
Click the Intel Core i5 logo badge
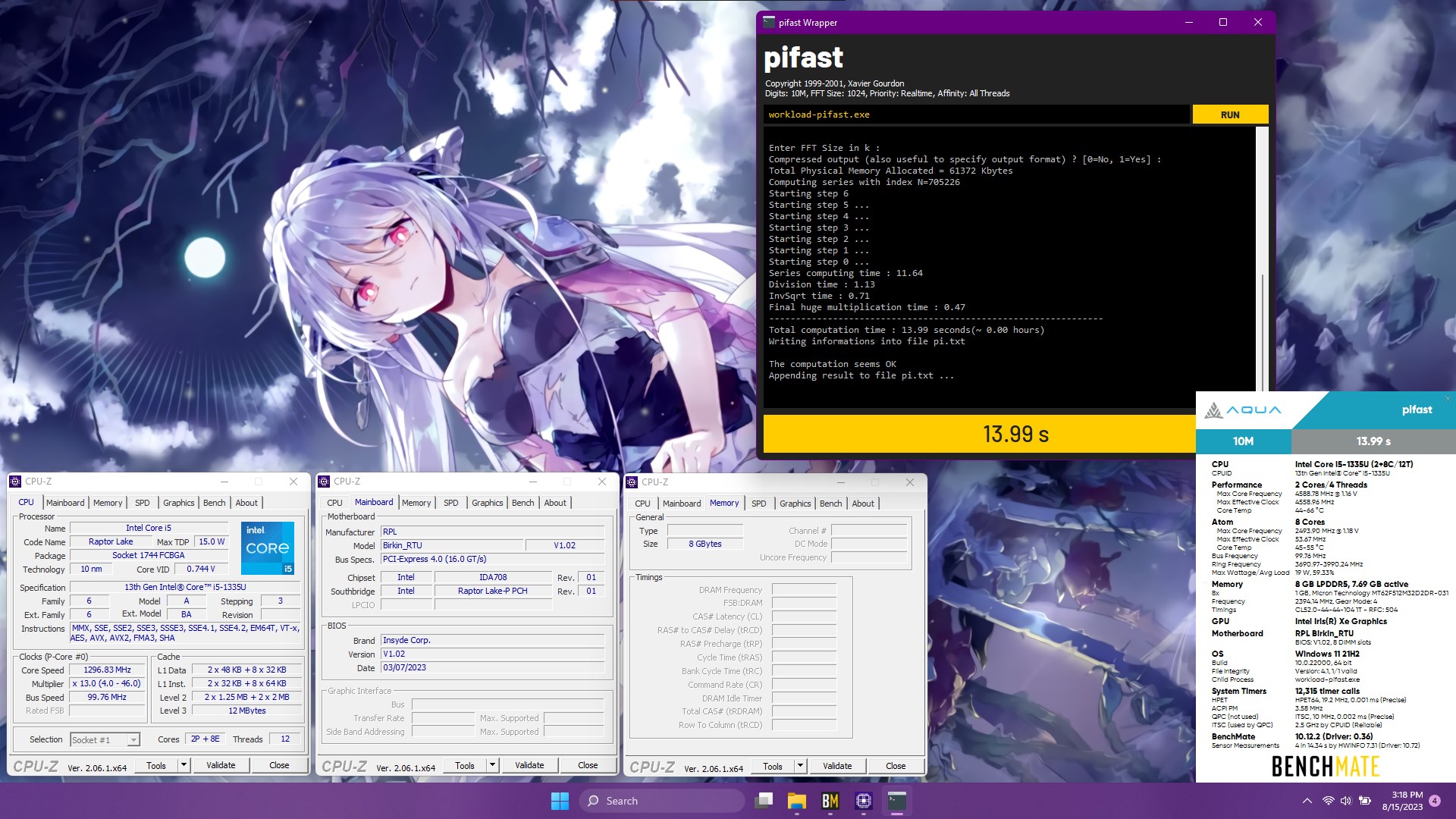[x=268, y=548]
